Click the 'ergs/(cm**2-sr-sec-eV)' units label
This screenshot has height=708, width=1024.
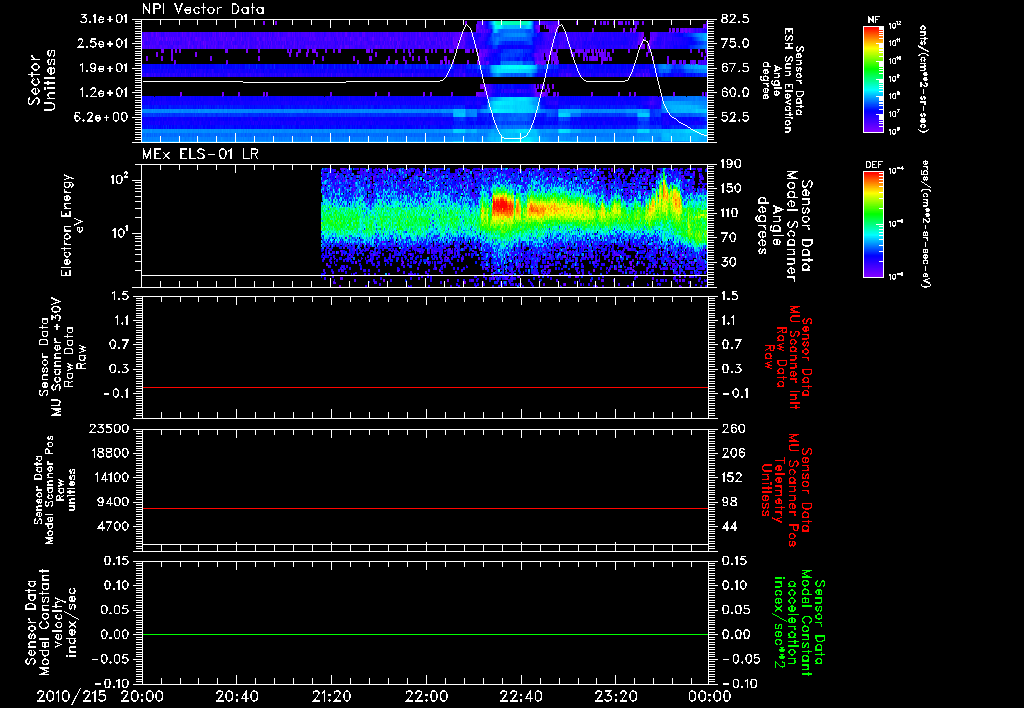[925, 223]
